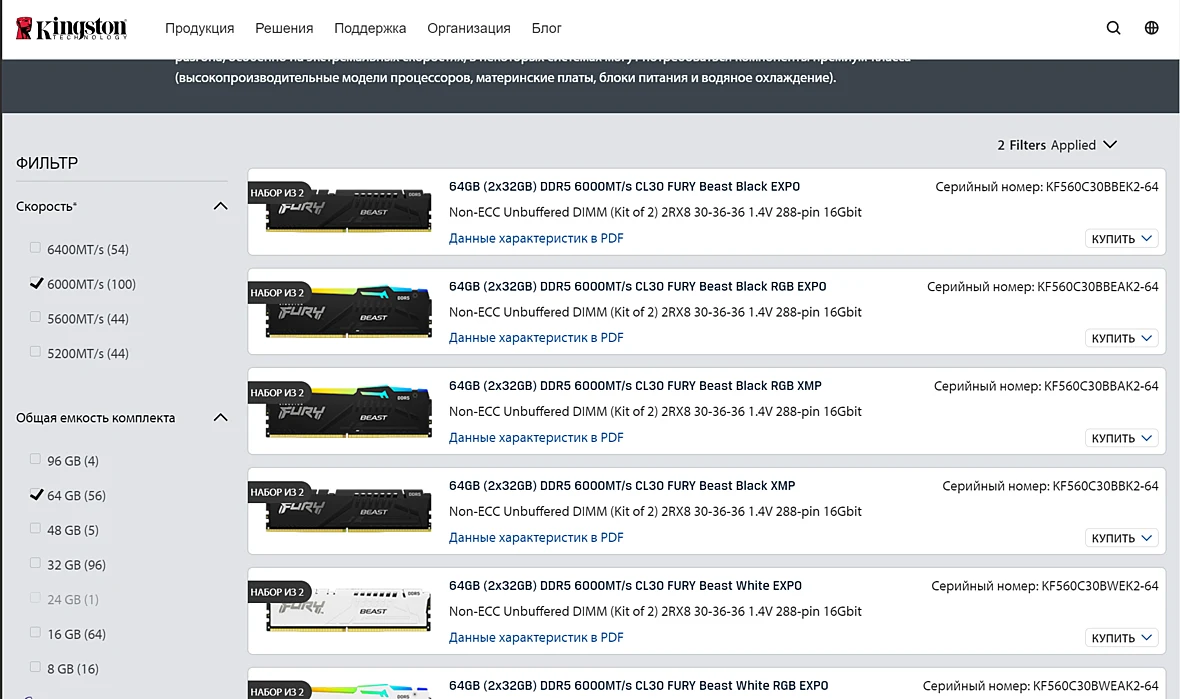The width and height of the screenshot is (1180, 699).
Task: Open КУПИТЬ dropdown for KF560C30BWEK2-64
Action: pyautogui.click(x=1121, y=638)
